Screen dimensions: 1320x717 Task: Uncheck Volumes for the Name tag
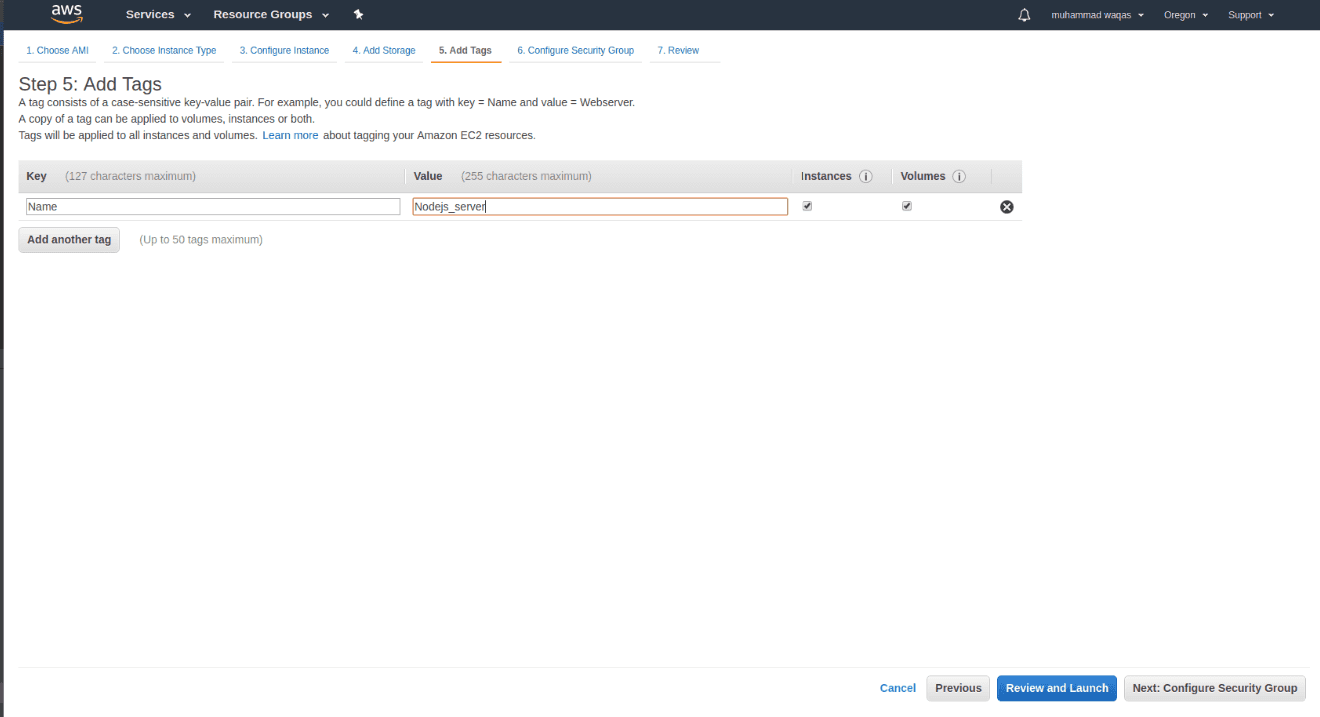click(x=906, y=206)
